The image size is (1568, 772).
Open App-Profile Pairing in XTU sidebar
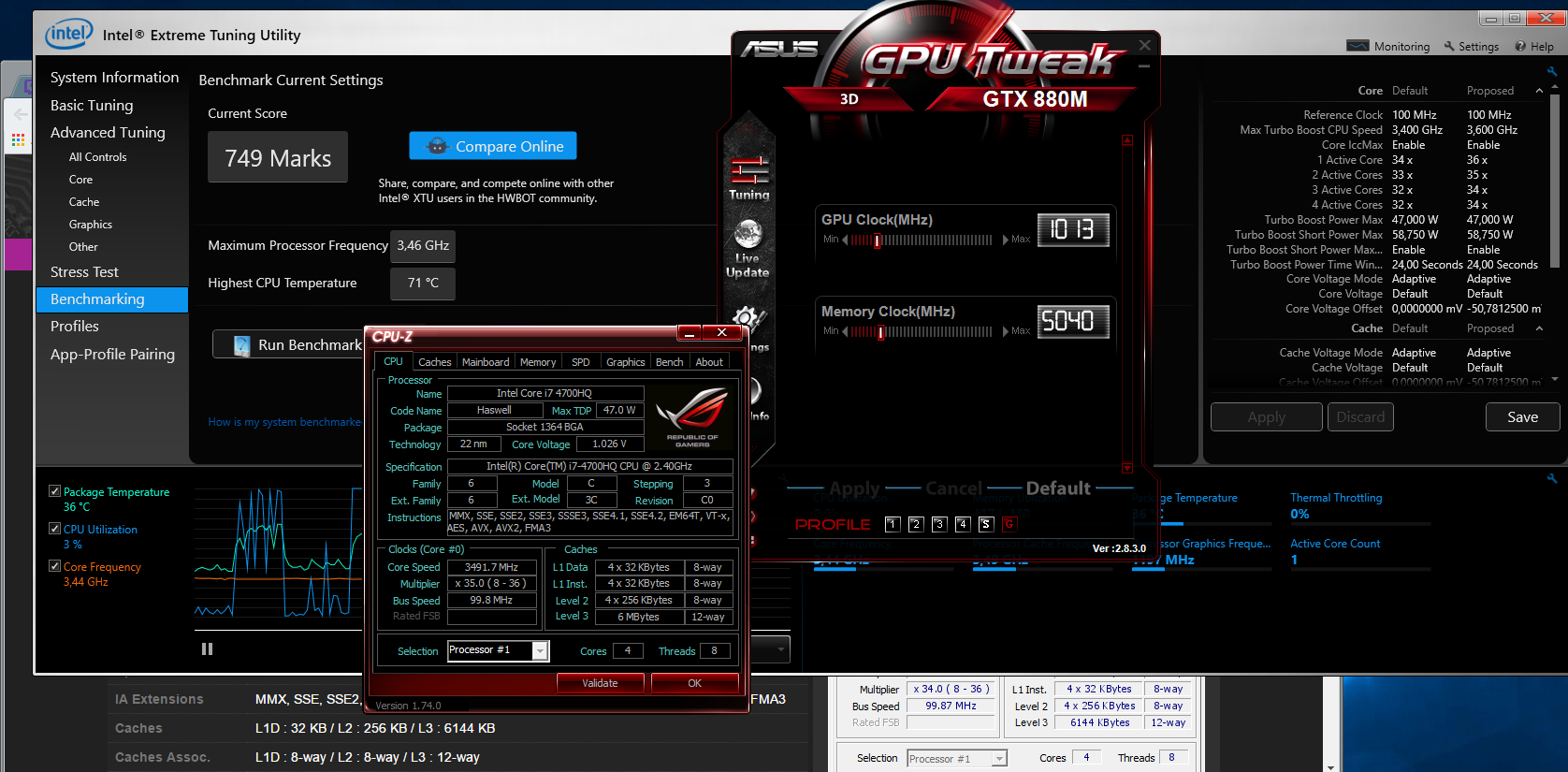pos(112,355)
